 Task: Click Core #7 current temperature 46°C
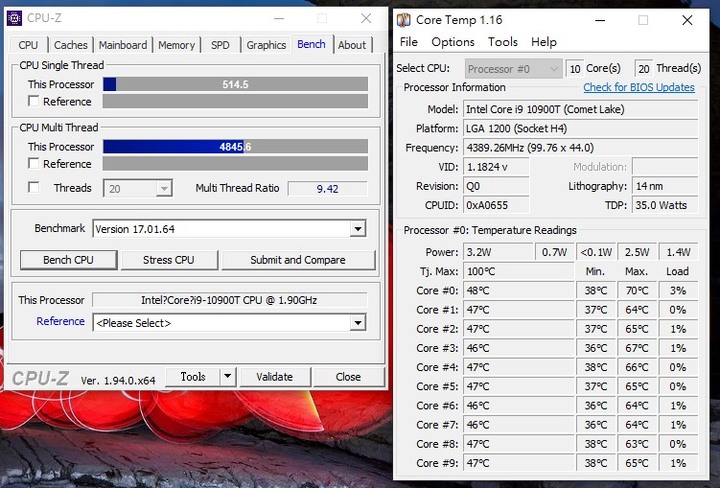[518, 425]
